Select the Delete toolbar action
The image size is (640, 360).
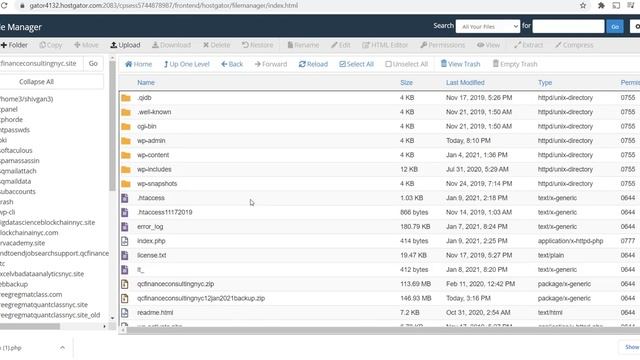pyautogui.click(x=217, y=45)
